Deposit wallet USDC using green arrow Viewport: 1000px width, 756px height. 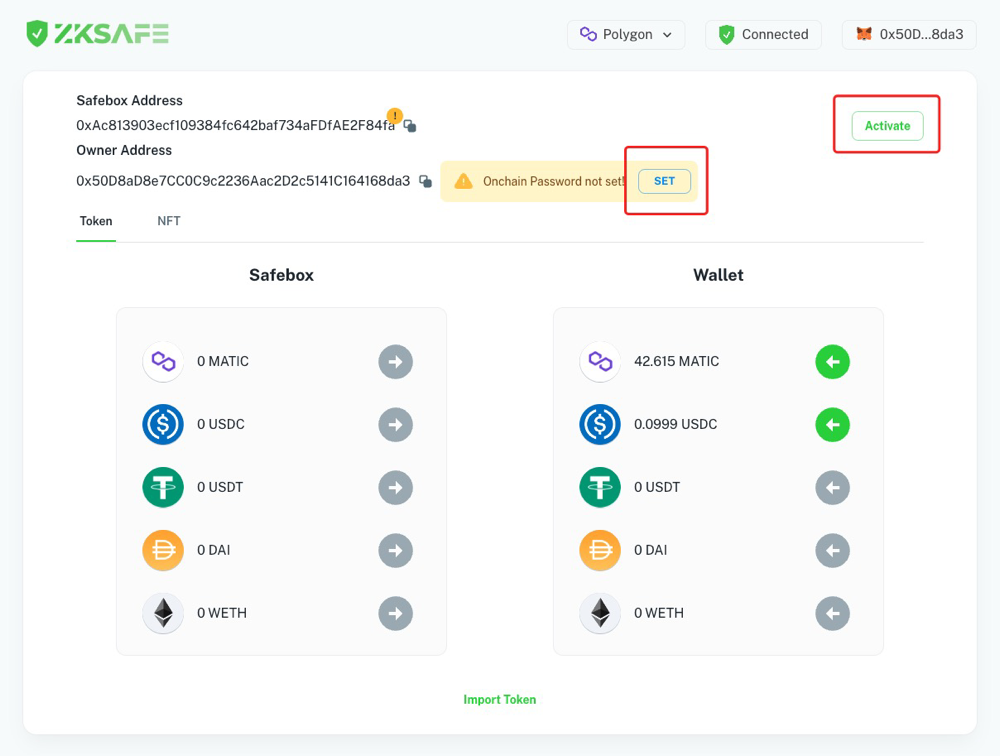[x=832, y=425]
